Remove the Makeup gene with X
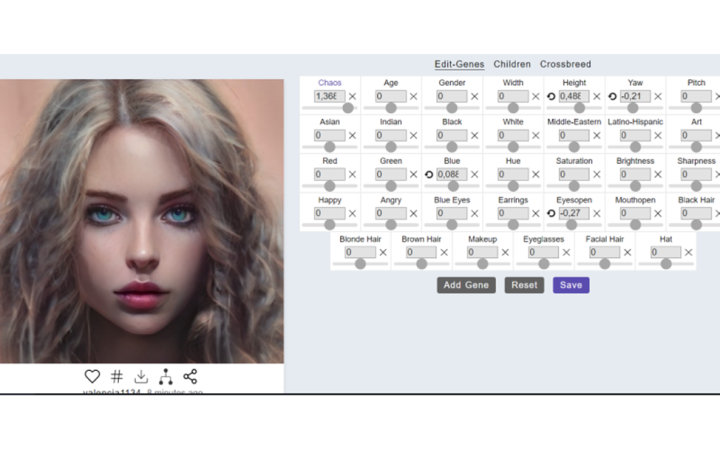The image size is (720, 450). (505, 253)
